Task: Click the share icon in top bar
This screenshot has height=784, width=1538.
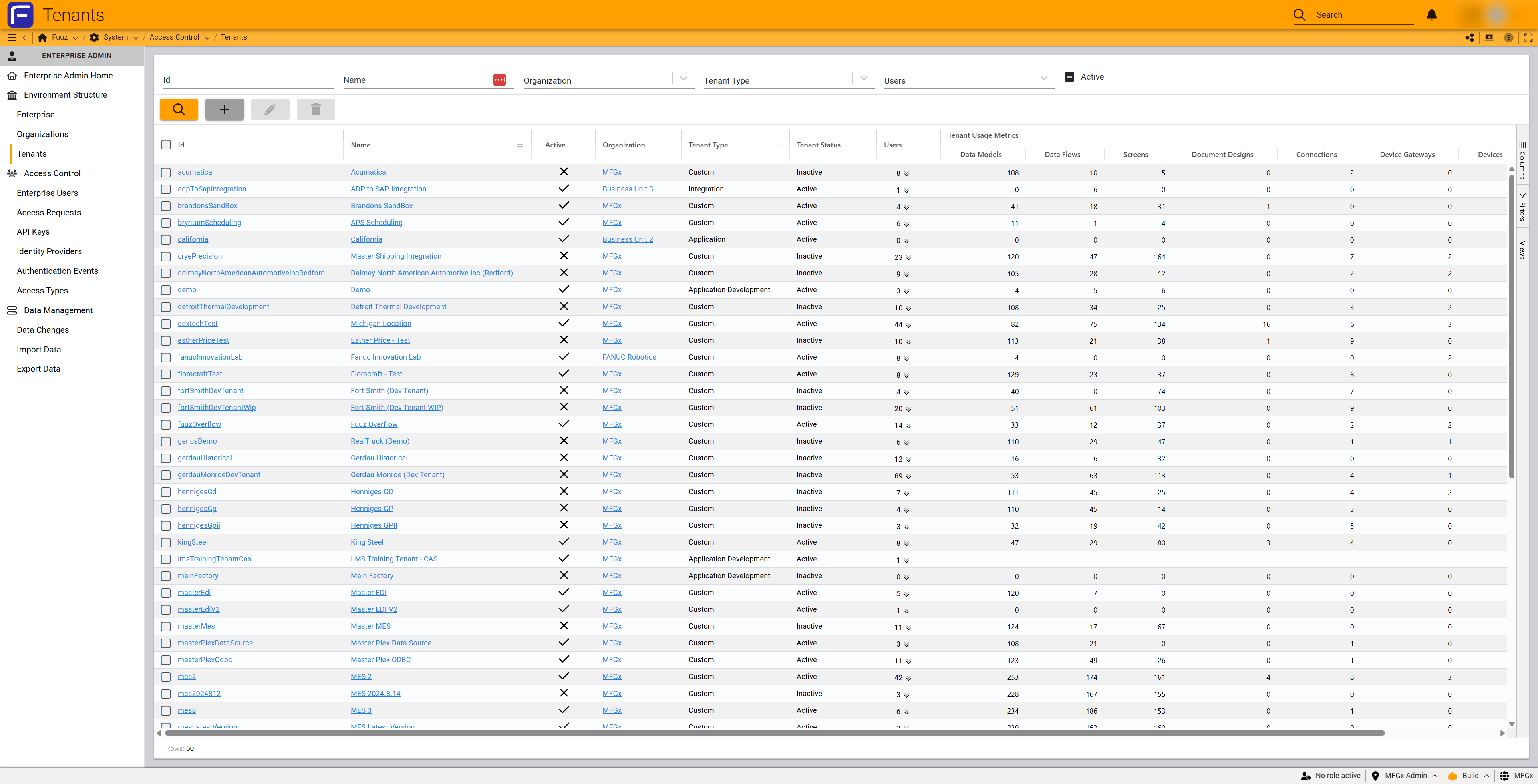Action: point(1470,37)
